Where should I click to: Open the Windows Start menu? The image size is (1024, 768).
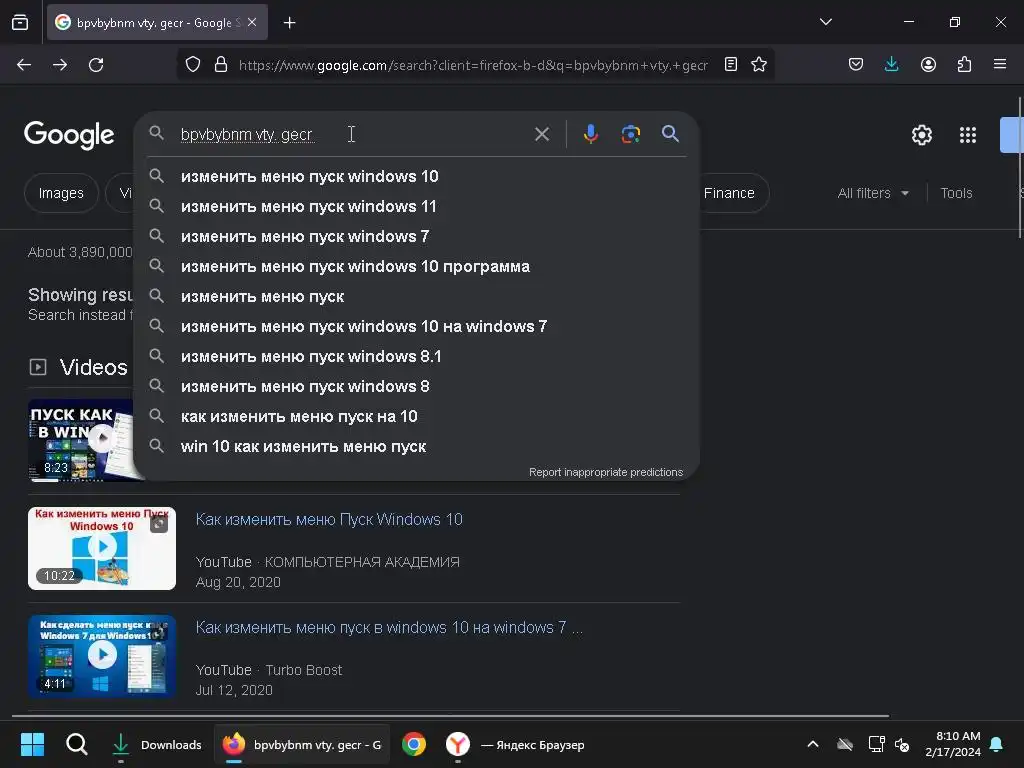(32, 744)
